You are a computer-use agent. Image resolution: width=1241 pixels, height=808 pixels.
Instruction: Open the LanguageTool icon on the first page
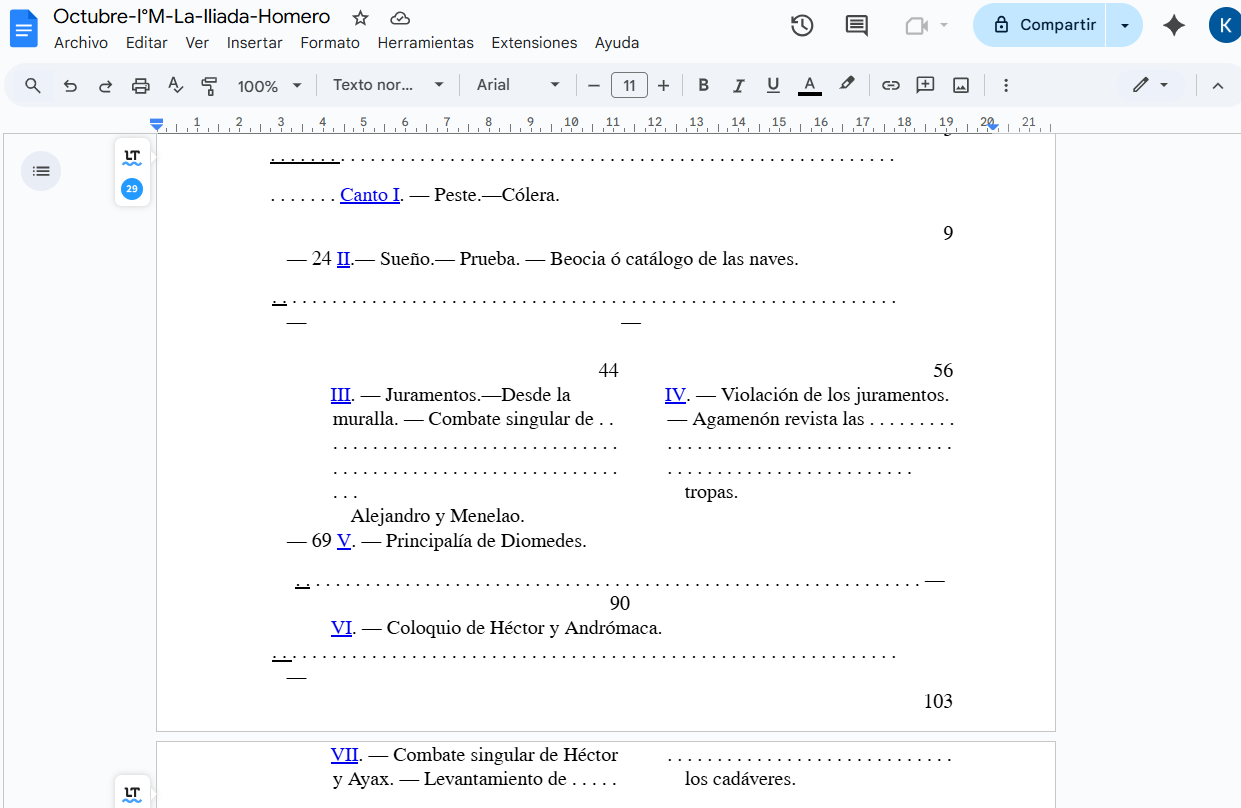point(132,156)
